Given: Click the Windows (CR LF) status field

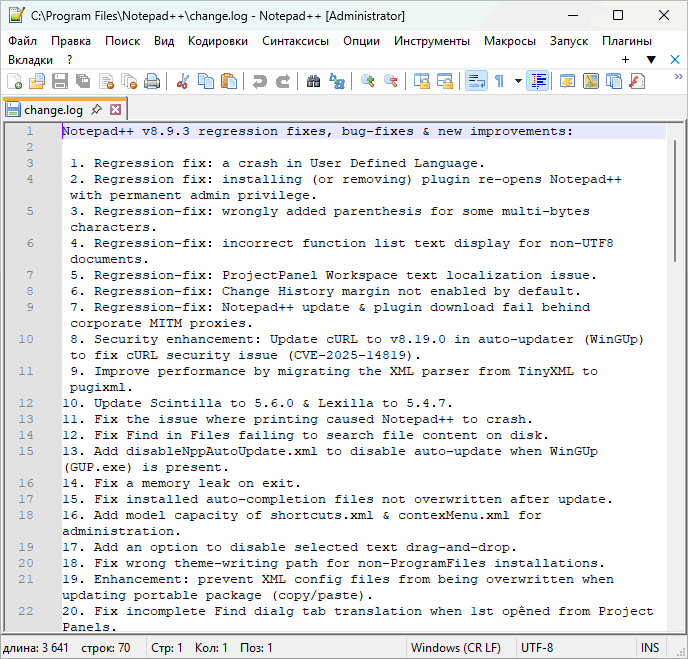Looking at the screenshot, I should click(x=455, y=648).
